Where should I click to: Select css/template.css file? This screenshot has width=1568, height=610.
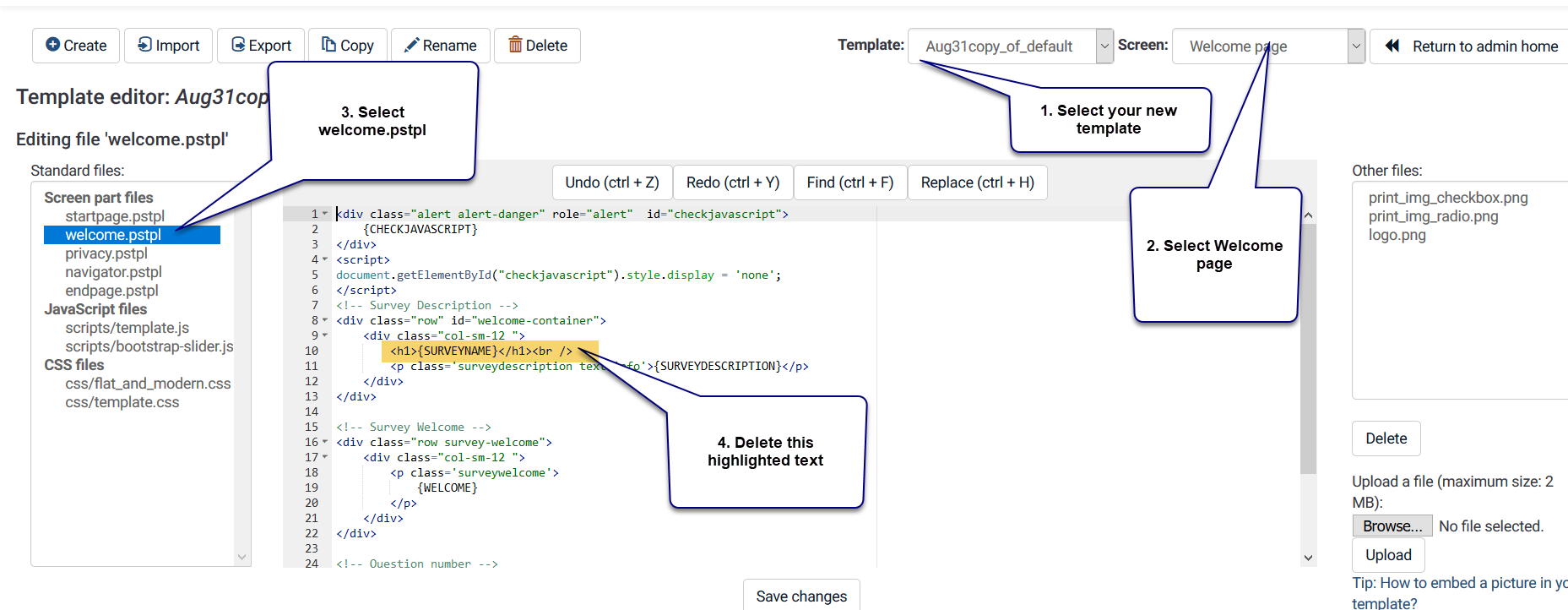[122, 402]
